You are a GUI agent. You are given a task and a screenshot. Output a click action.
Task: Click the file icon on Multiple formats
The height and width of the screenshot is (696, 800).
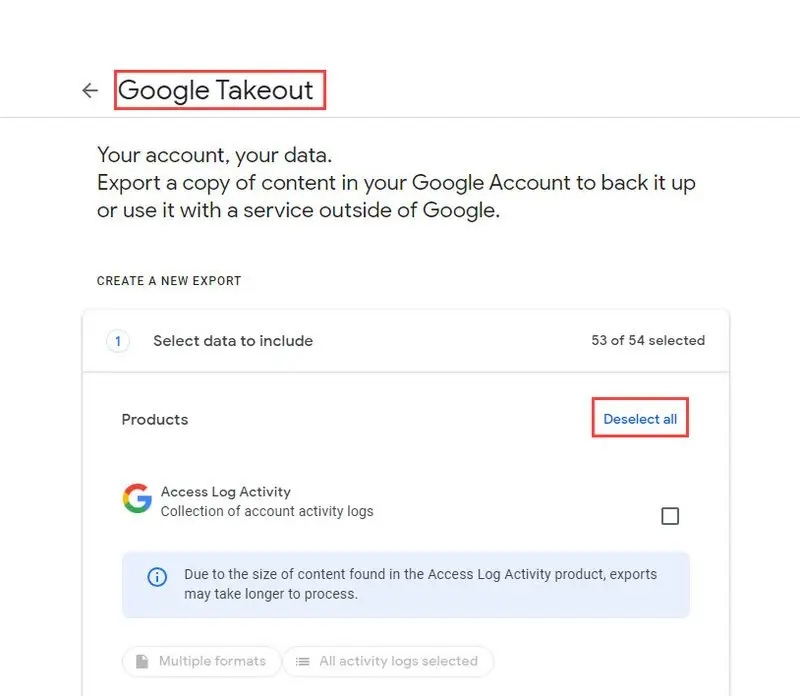tap(142, 661)
